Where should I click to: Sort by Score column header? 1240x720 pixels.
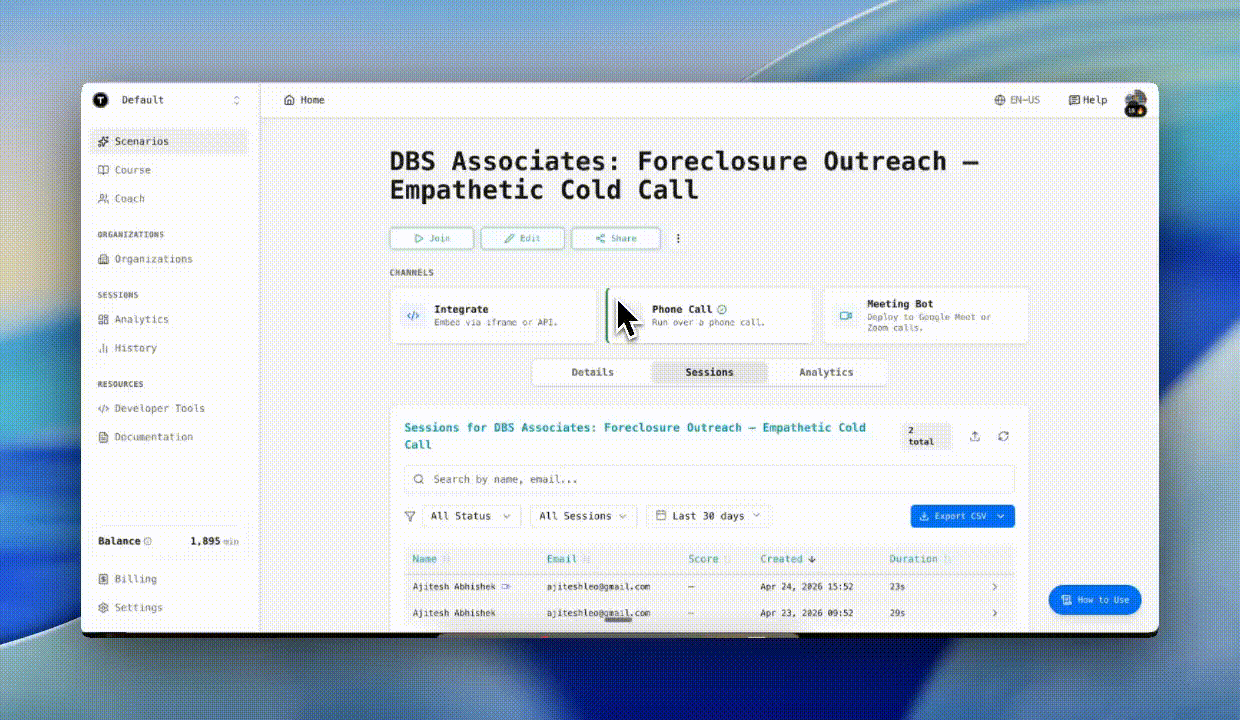point(708,559)
